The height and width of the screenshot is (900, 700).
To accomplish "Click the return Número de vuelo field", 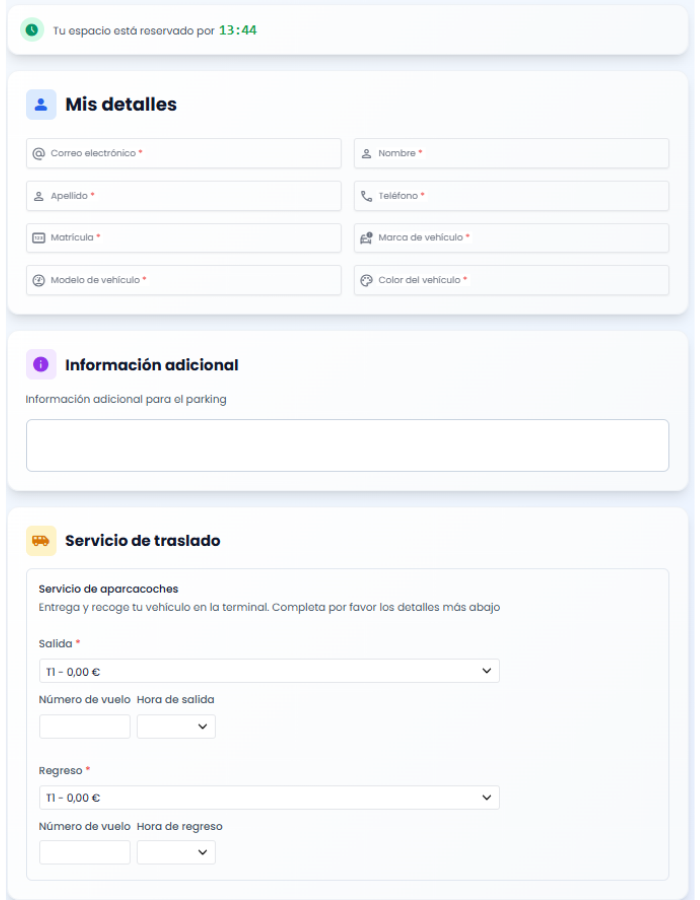I will (x=85, y=852).
